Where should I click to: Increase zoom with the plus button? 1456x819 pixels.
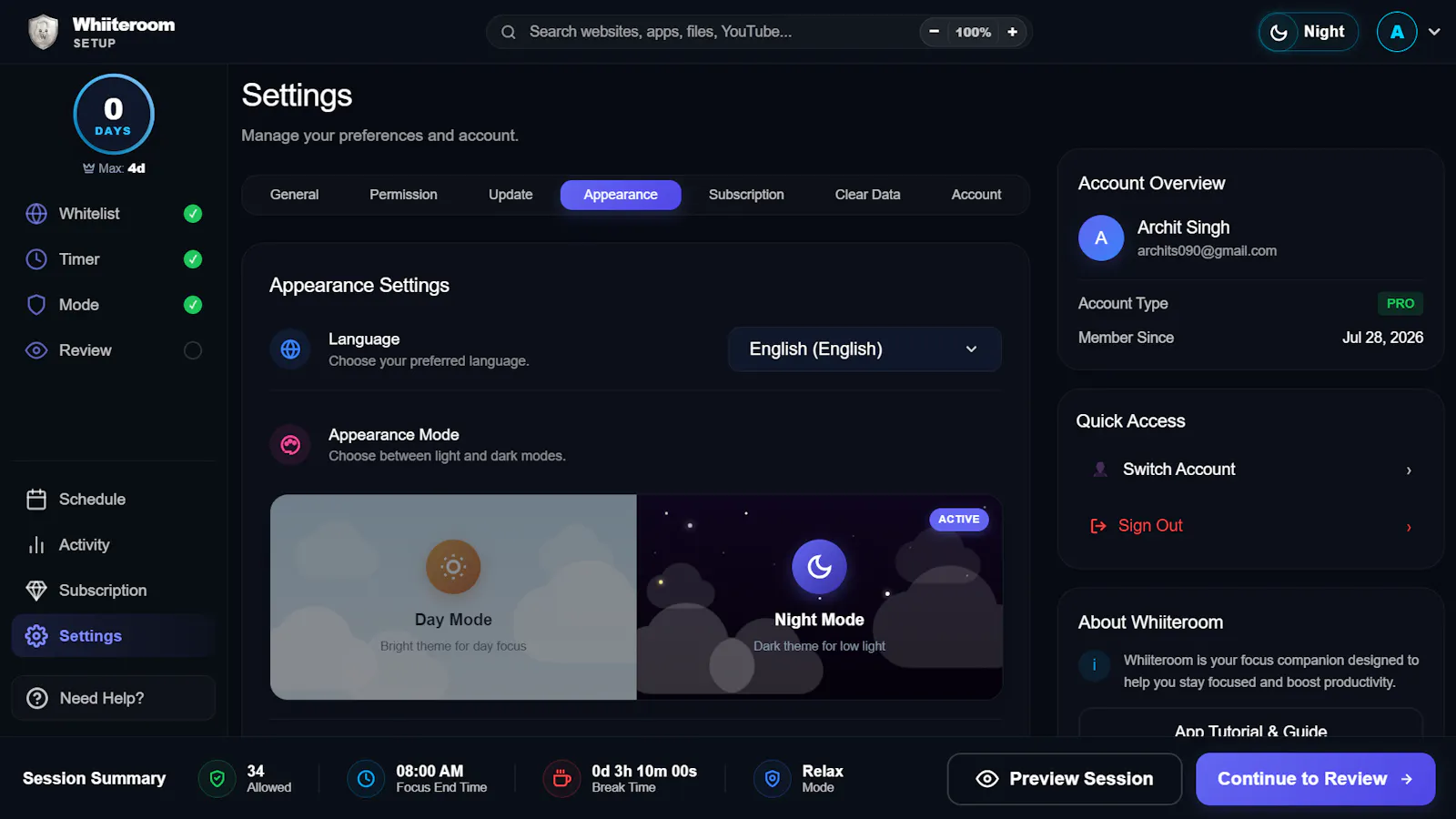1012,32
